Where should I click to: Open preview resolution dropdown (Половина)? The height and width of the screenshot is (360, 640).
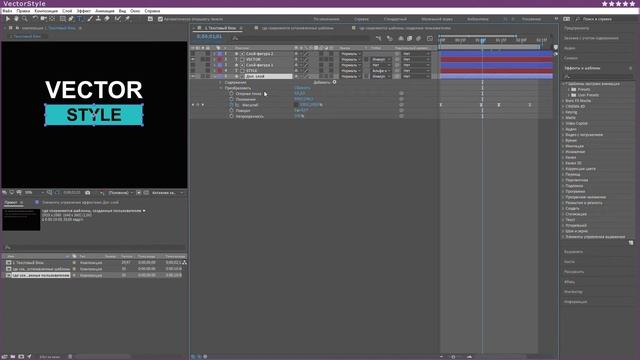pos(120,193)
